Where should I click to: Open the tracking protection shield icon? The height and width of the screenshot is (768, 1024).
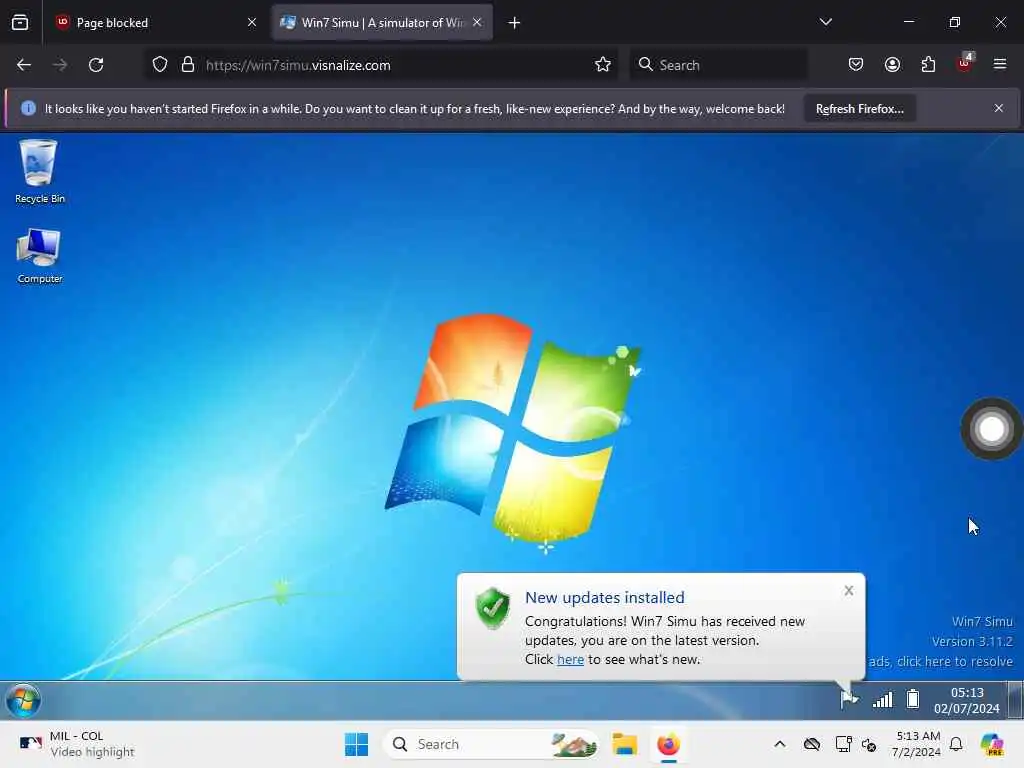(x=160, y=65)
